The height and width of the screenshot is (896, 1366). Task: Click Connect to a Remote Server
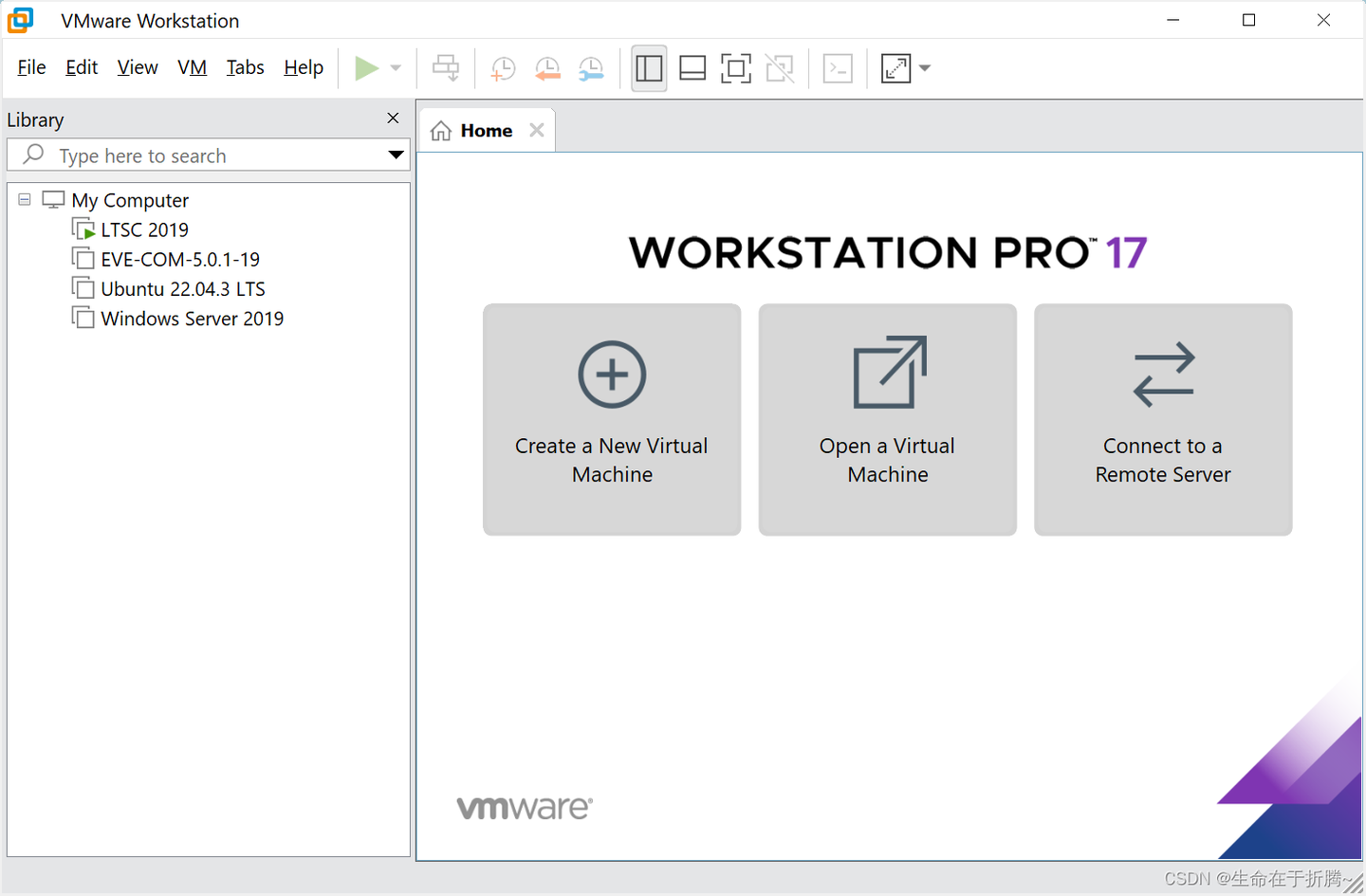coord(1163,419)
